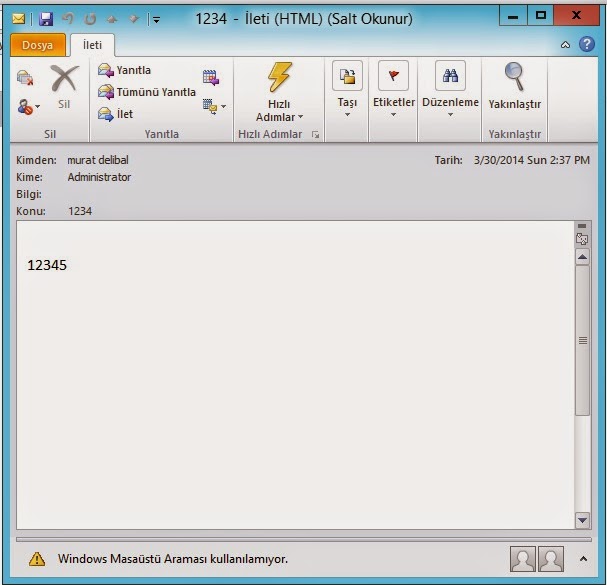The image size is (607, 585).
Task: Click the undo arrow in title bar
Action: (x=68, y=17)
